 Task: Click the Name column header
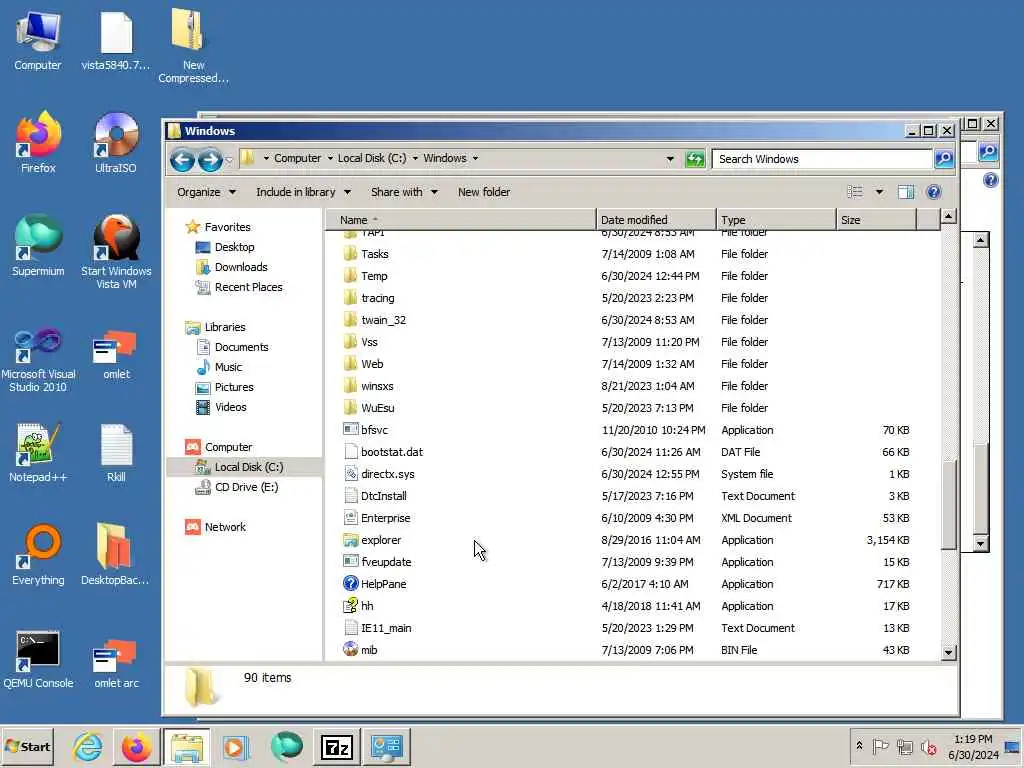tap(461, 220)
